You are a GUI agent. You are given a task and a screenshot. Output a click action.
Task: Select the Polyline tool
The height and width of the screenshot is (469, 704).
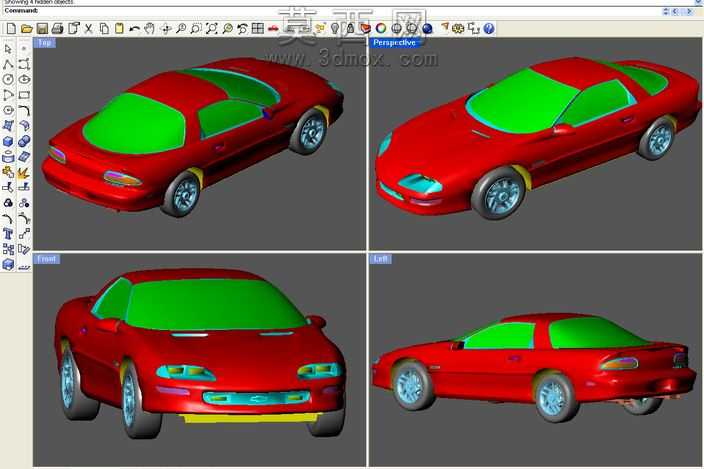pos(8,64)
